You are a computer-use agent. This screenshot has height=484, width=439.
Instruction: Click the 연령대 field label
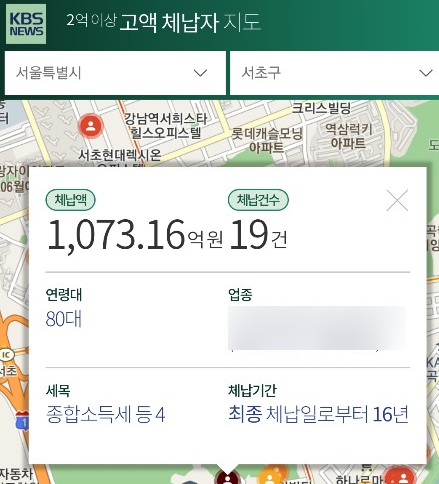point(64,294)
